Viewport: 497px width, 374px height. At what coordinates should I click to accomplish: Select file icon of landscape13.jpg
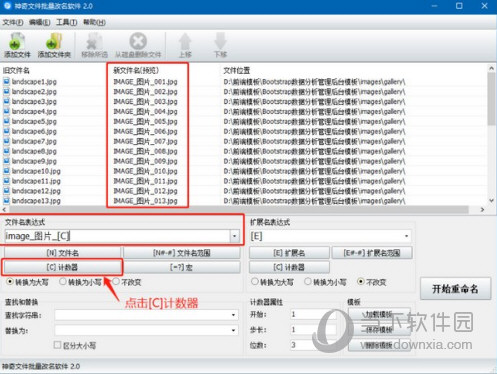(6, 201)
